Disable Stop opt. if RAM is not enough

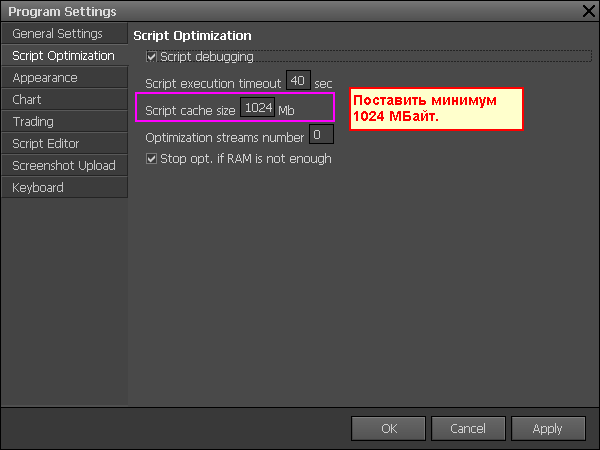coord(152,159)
